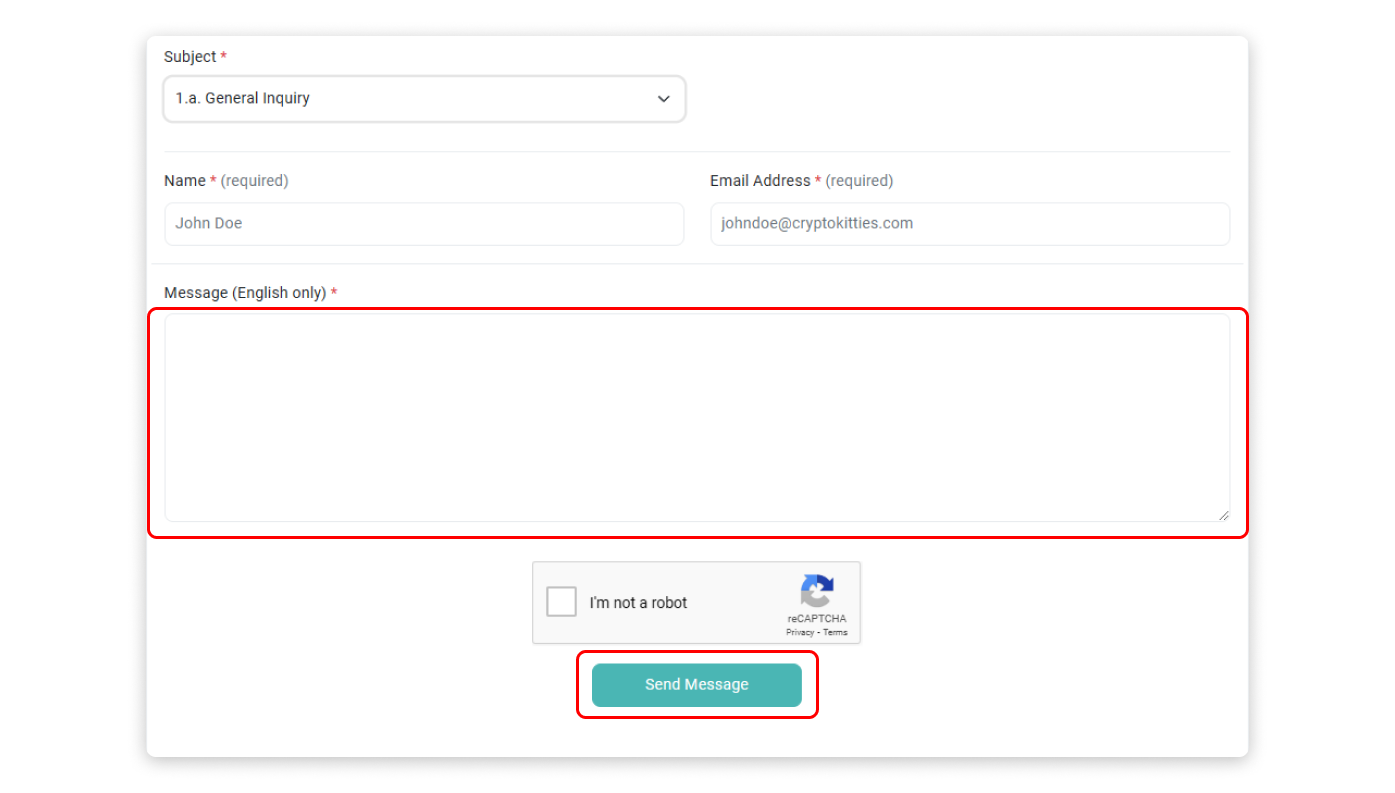This screenshot has width=1395, height=793.
Task: Click '(required)' text beside Email Address label
Action: (859, 181)
